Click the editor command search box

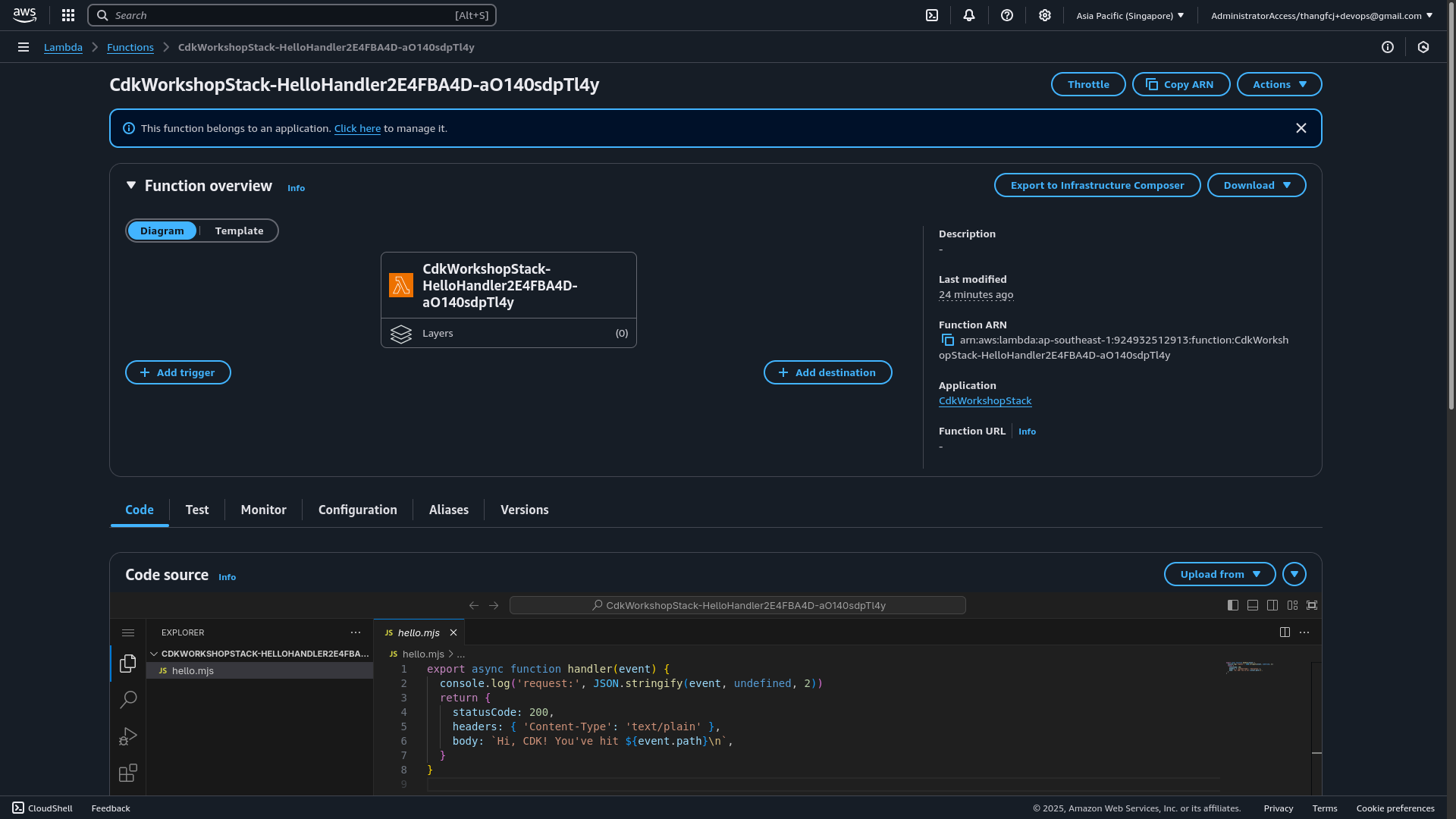pyautogui.click(x=738, y=605)
